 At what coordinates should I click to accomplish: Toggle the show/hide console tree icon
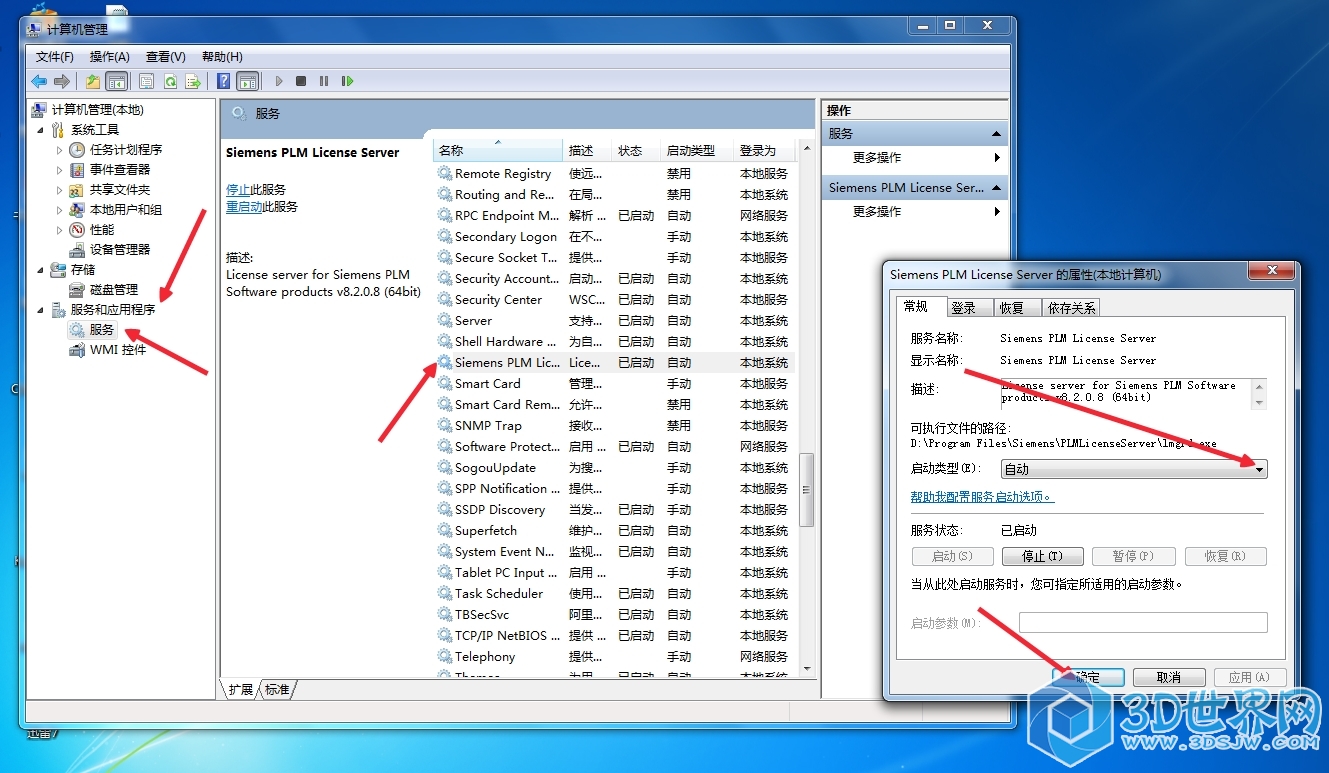coord(116,81)
